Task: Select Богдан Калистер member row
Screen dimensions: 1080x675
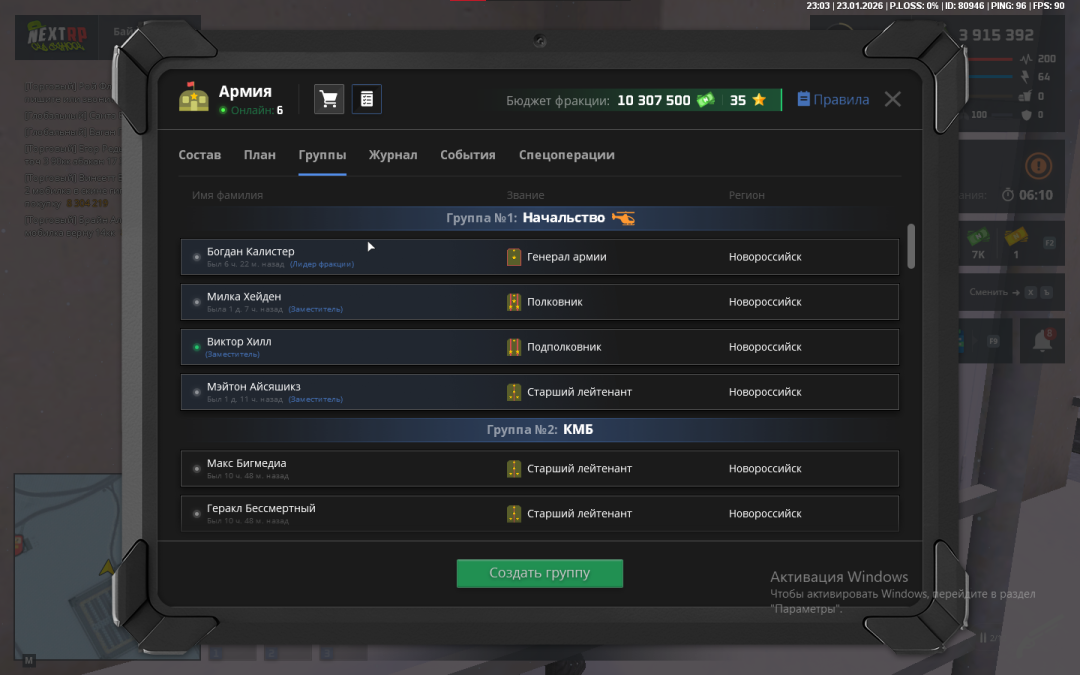Action: [x=539, y=257]
